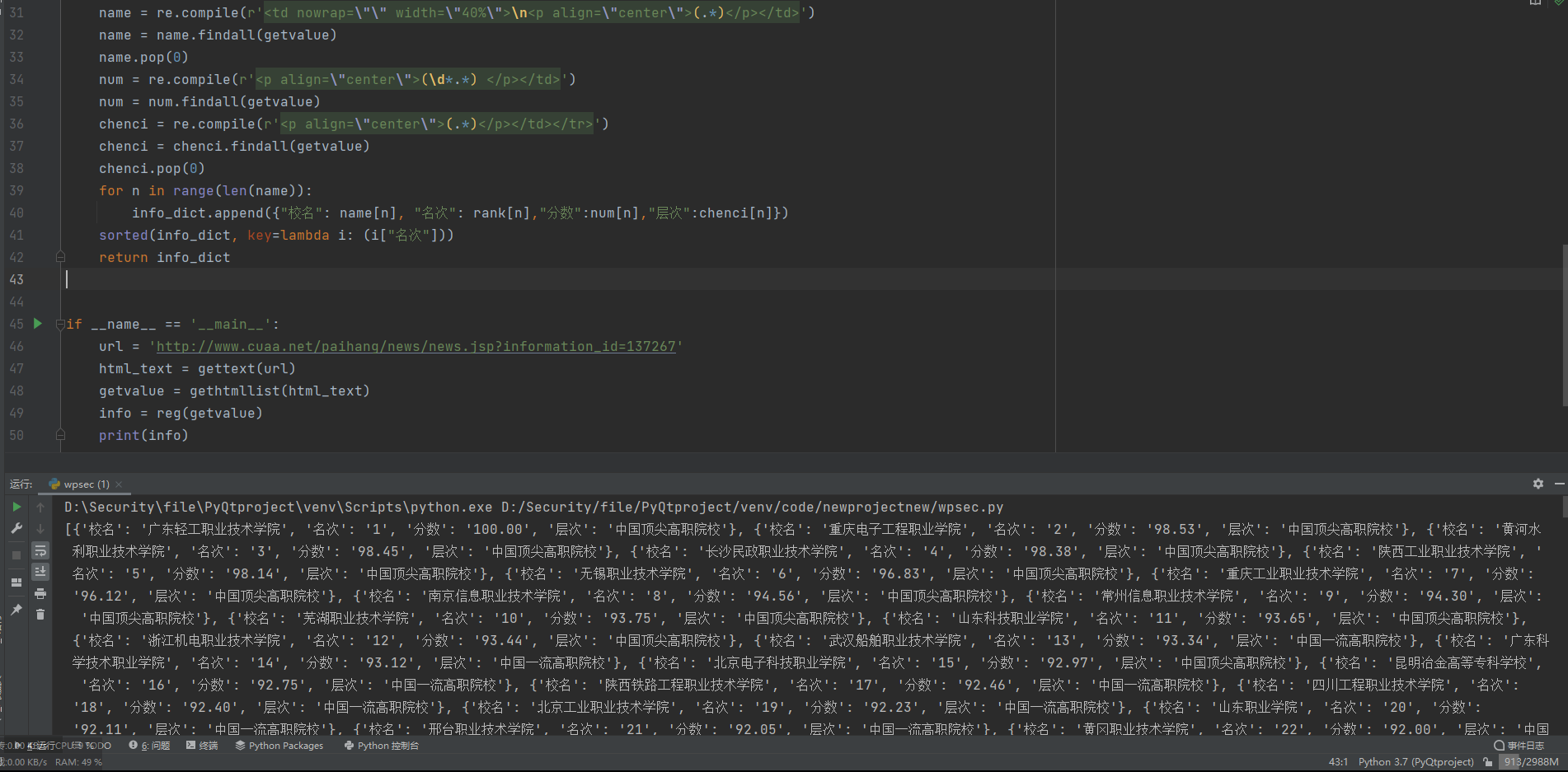1568x772 pixels.
Task: Open the Event Log
Action: [1519, 746]
